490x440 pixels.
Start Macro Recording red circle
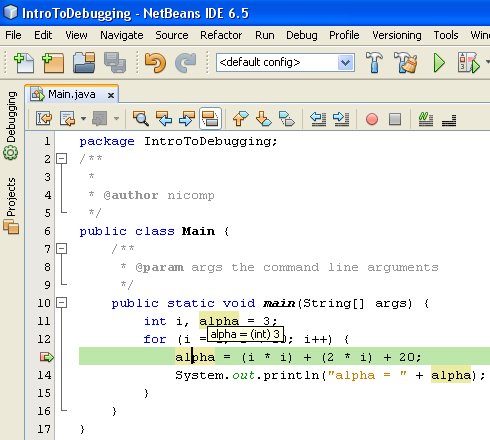click(x=372, y=119)
